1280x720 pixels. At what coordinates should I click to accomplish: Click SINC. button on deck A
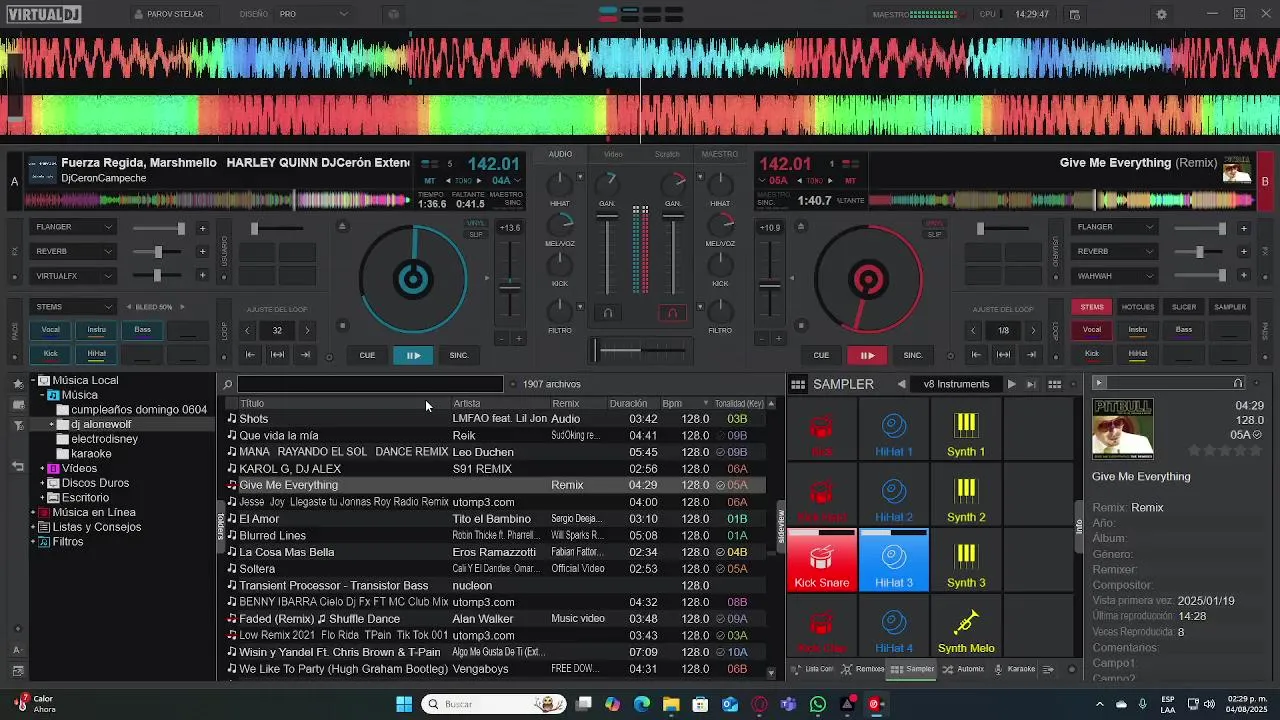coord(459,355)
